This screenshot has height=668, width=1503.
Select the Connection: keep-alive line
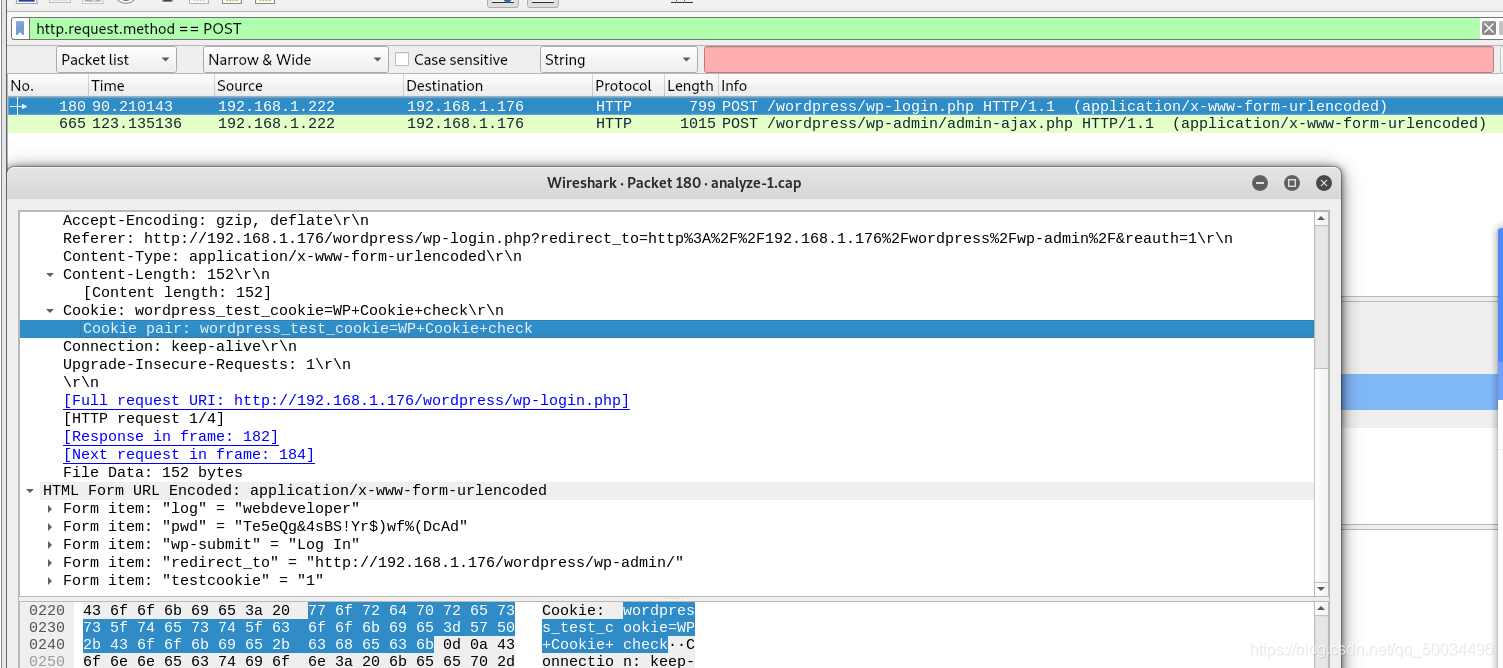[x=179, y=347]
